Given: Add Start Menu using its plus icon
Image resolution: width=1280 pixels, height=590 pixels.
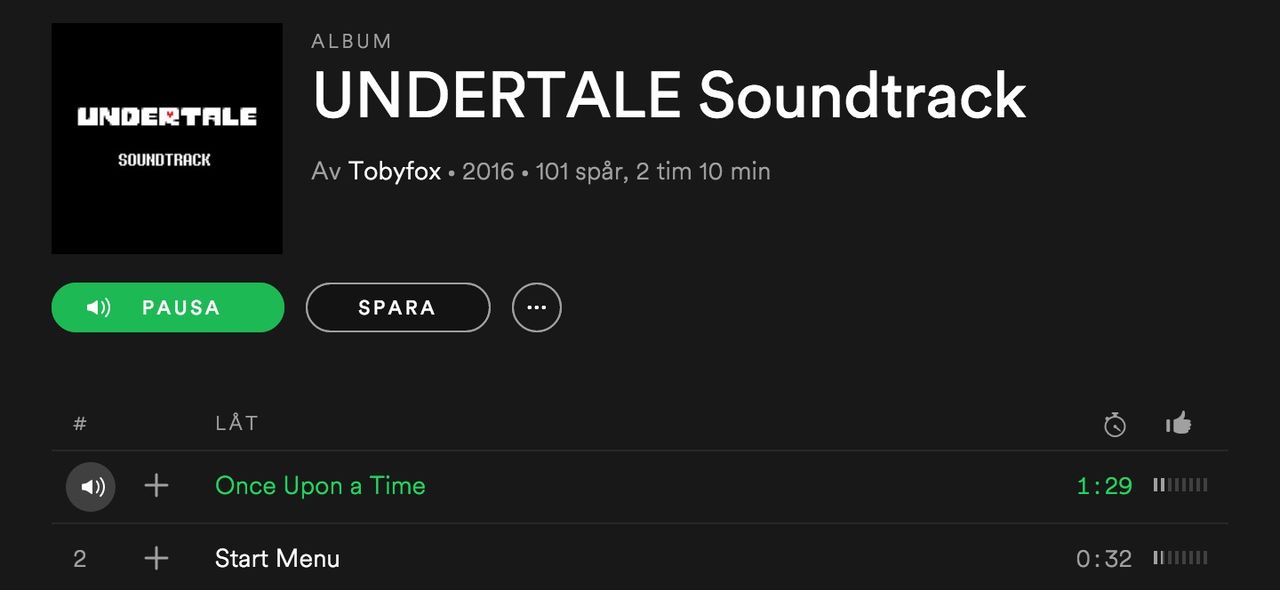Looking at the screenshot, I should [155, 559].
